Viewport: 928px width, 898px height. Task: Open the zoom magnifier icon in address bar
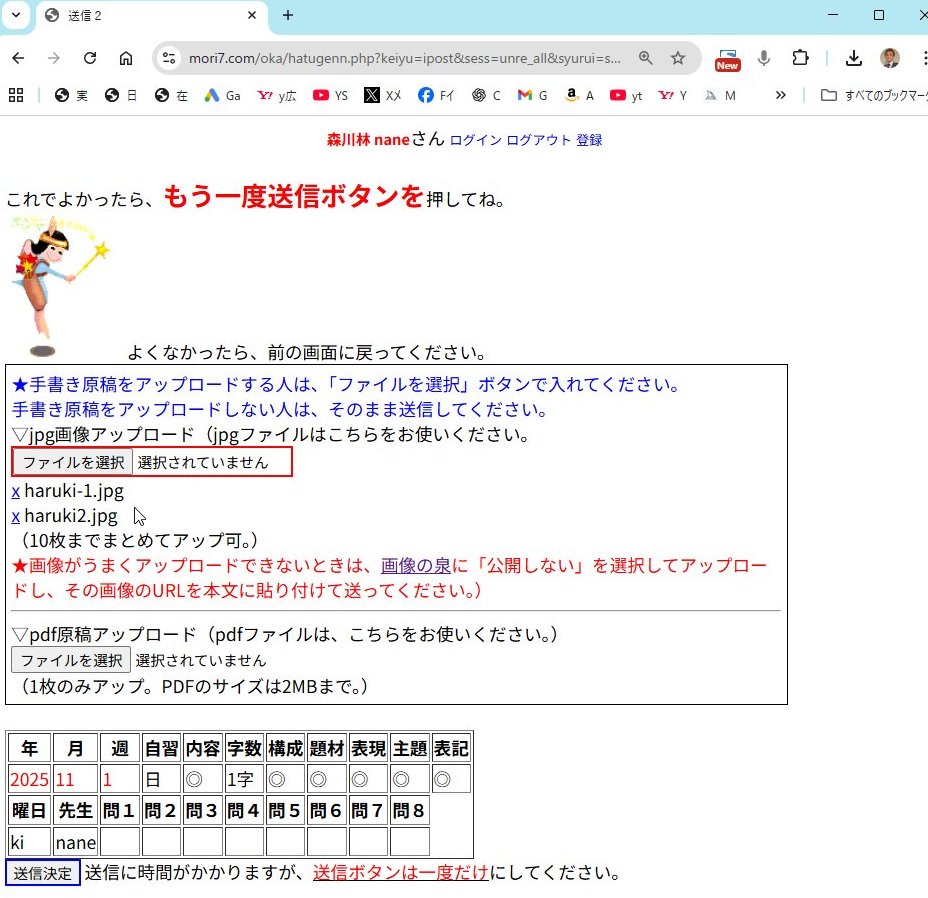click(x=646, y=58)
